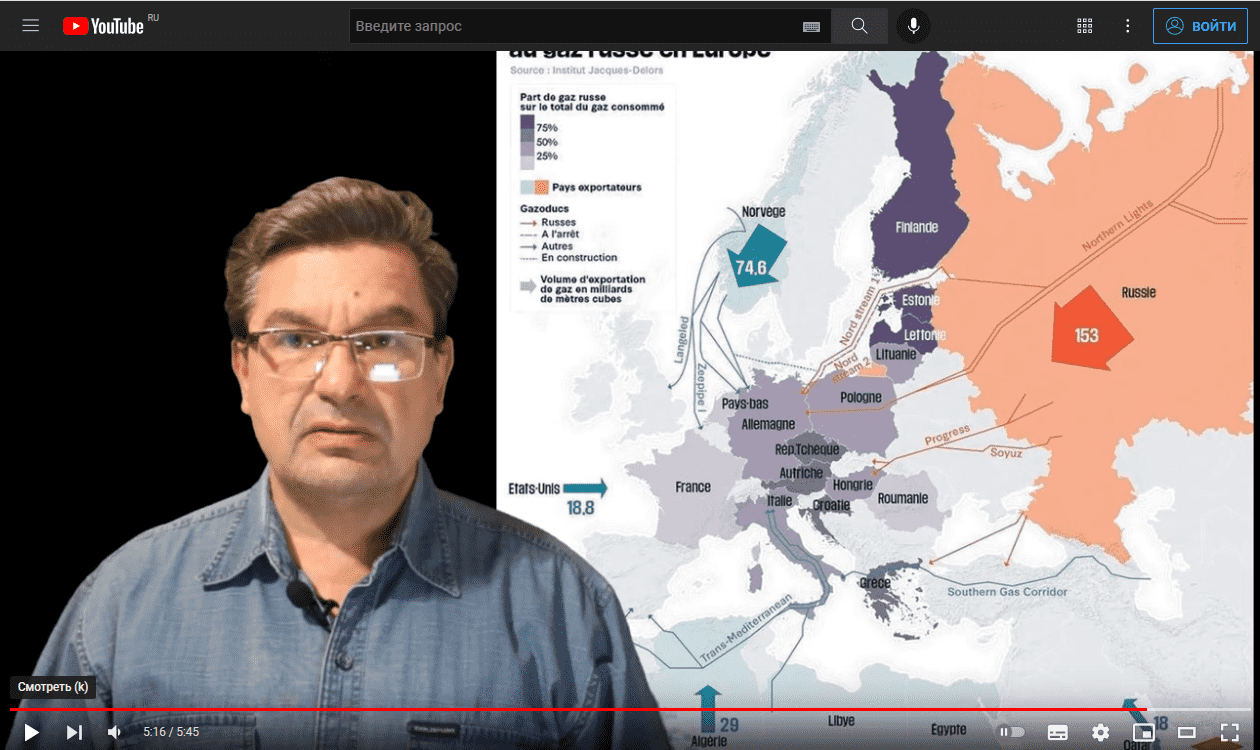Screen dimensions: 1260x750
Task: Mute the video with the speaker icon
Action: click(113, 732)
